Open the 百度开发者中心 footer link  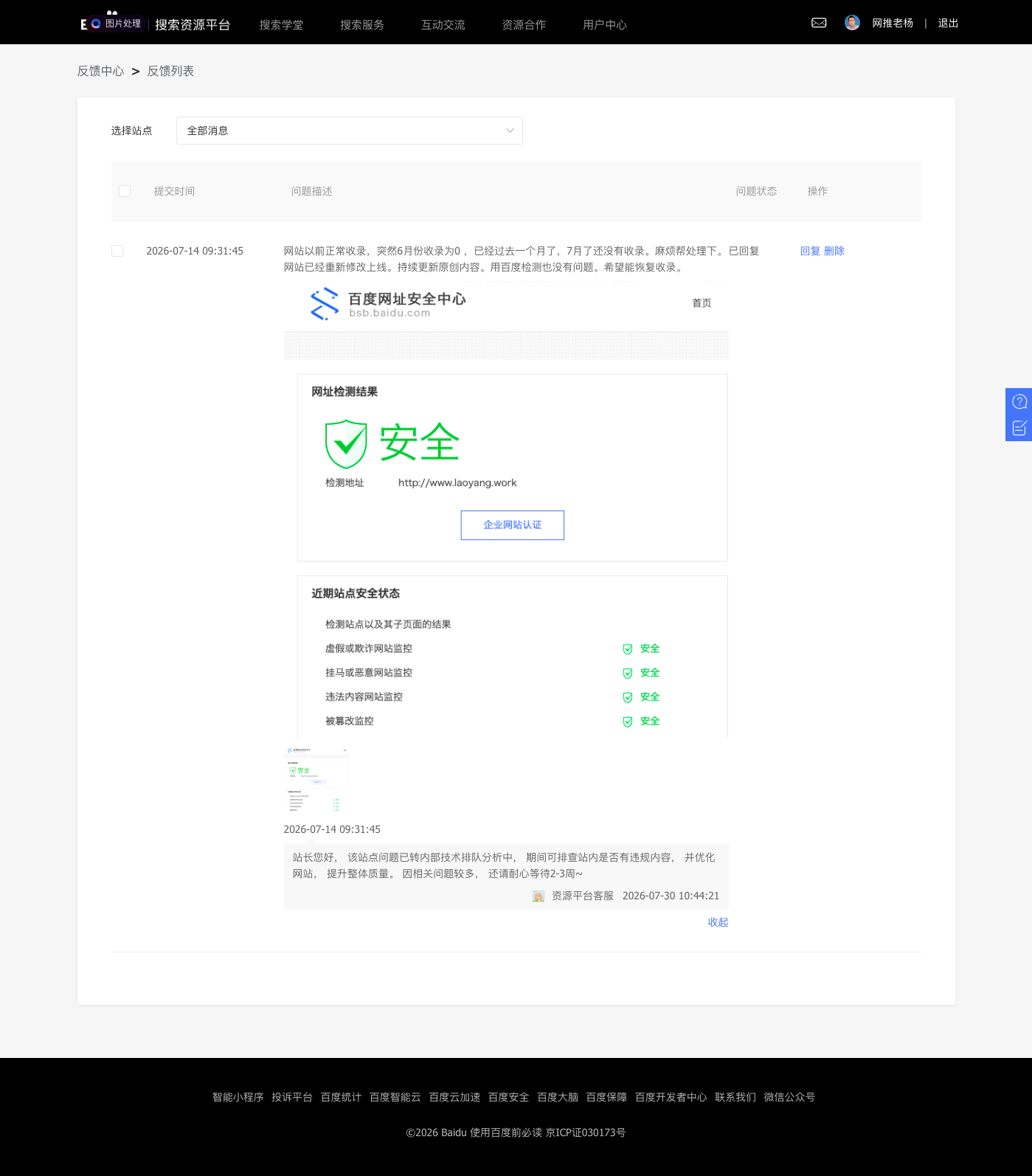tap(671, 1097)
